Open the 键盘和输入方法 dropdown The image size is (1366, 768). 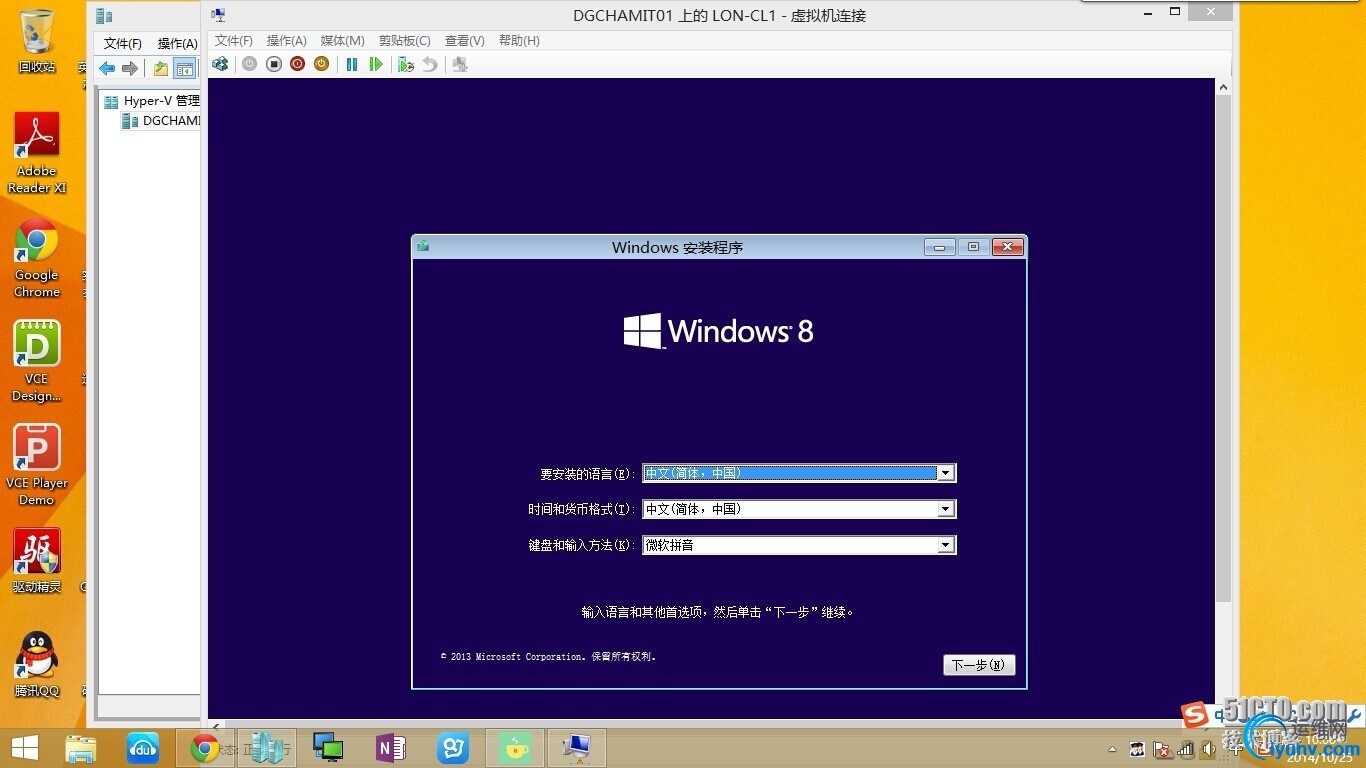coord(946,545)
